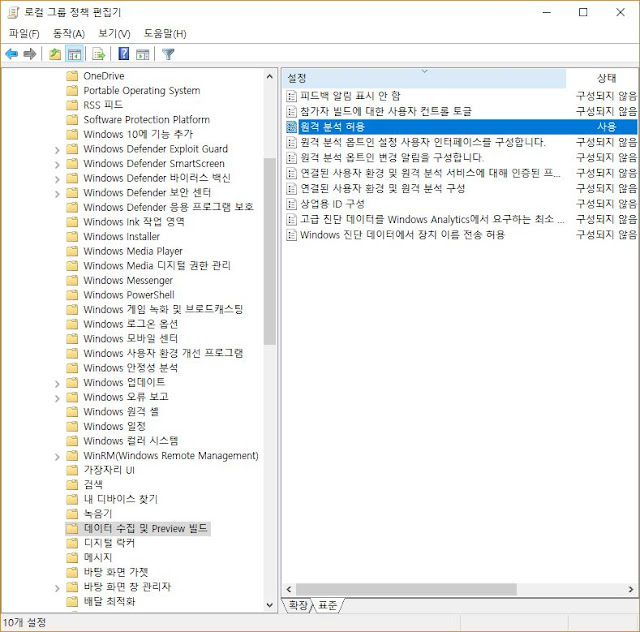Click the forward arrow toolbar icon

click(x=30, y=54)
